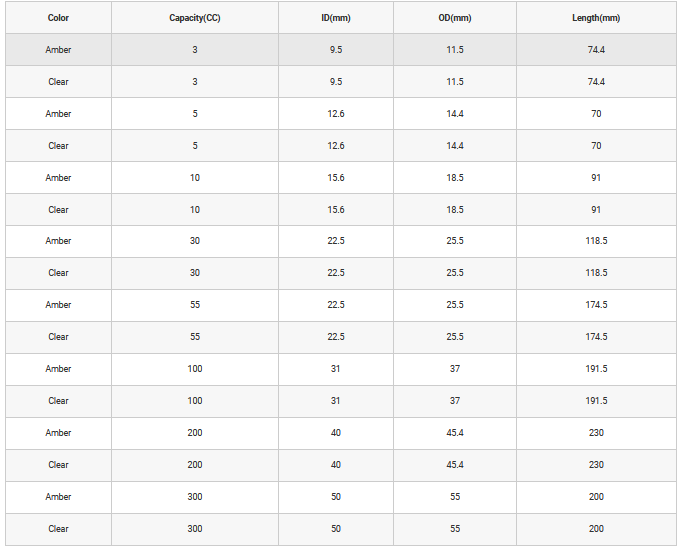This screenshot has width=680, height=551.
Task: Select capacity 55 in the Amber row
Action: point(194,305)
